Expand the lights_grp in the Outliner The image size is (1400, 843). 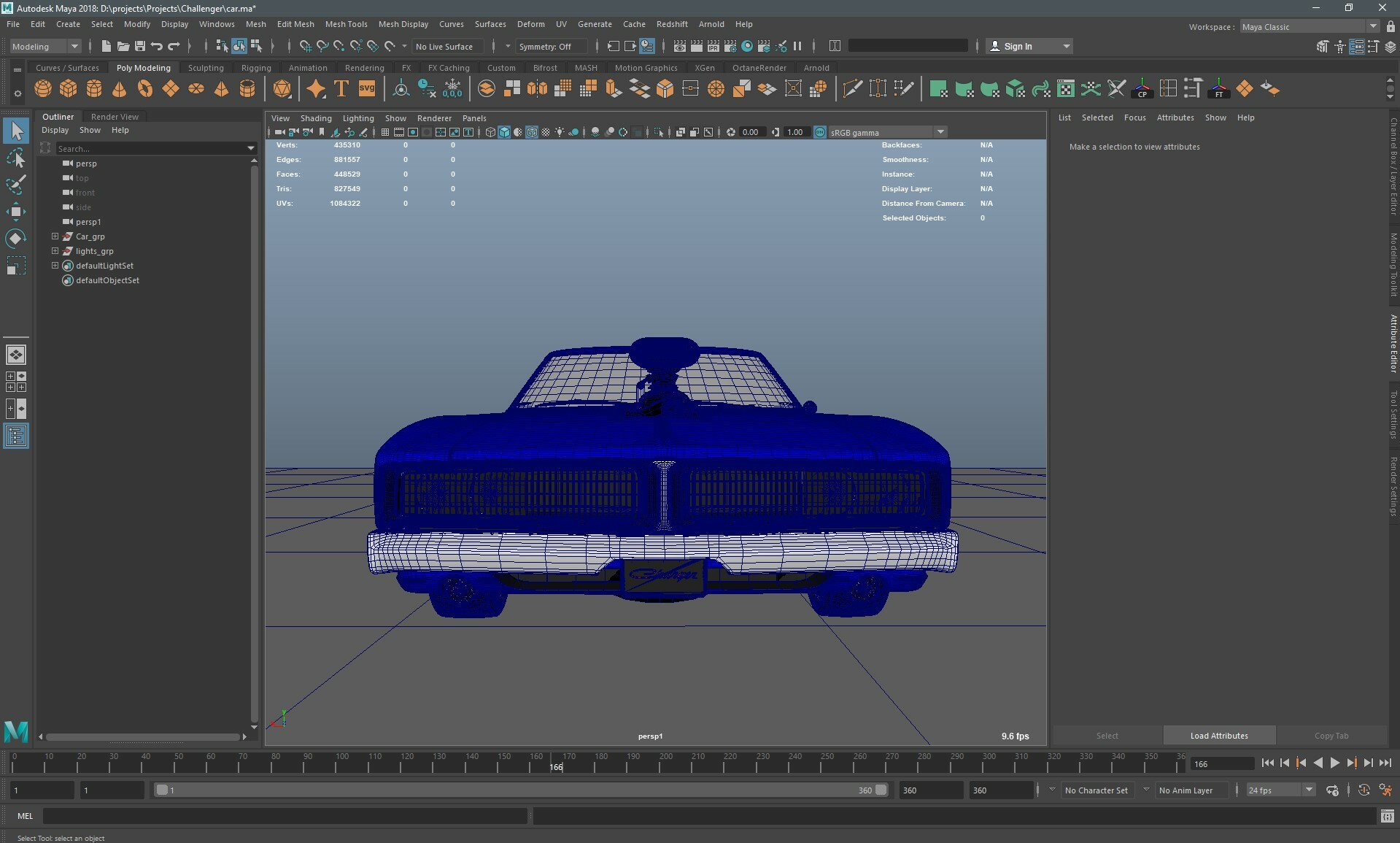[x=55, y=251]
